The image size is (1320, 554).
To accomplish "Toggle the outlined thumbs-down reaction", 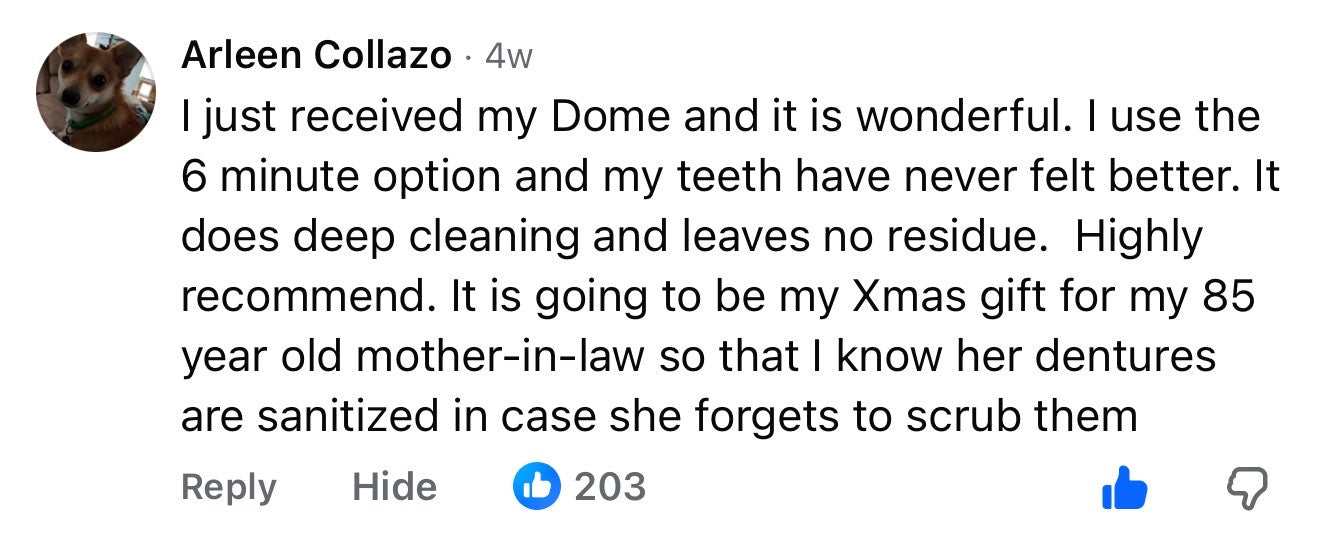I will click(x=1245, y=488).
